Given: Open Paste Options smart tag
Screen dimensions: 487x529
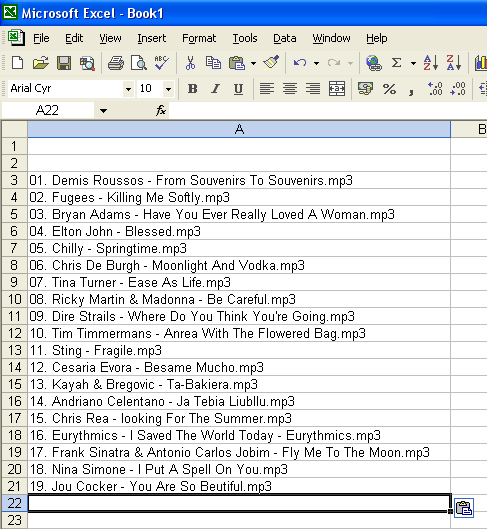Looking at the screenshot, I should (464, 508).
